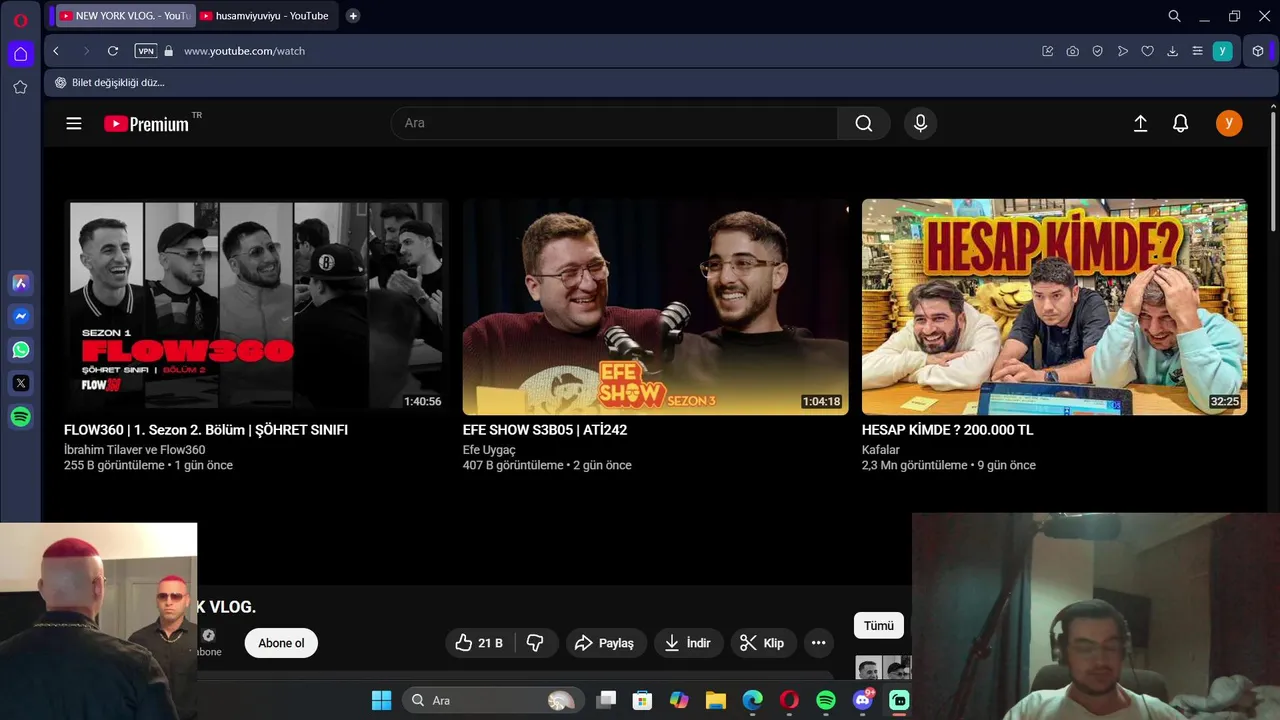
Task: Open the EFE SHOW video thumbnail
Action: [655, 307]
